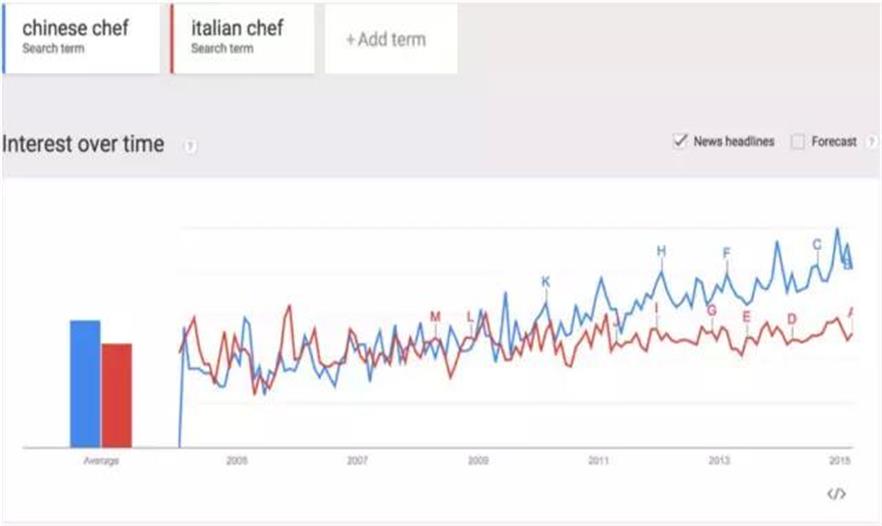Select red news marker D
Viewport: 882px width, 526px height.
click(792, 319)
